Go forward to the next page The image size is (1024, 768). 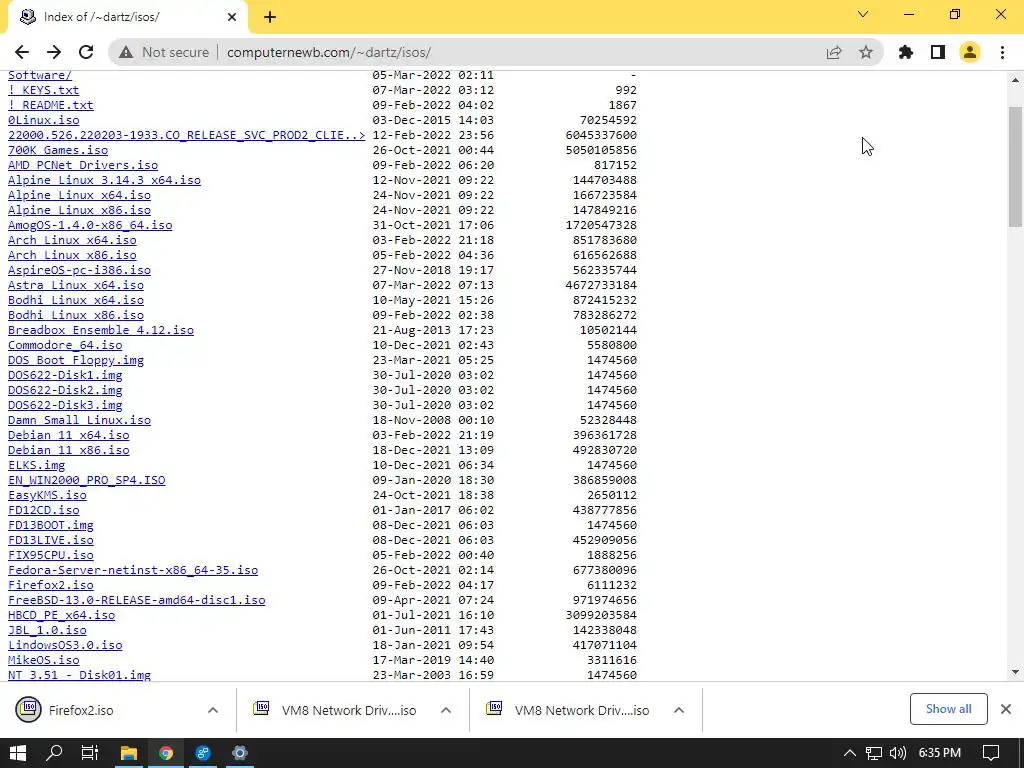pyautogui.click(x=54, y=52)
